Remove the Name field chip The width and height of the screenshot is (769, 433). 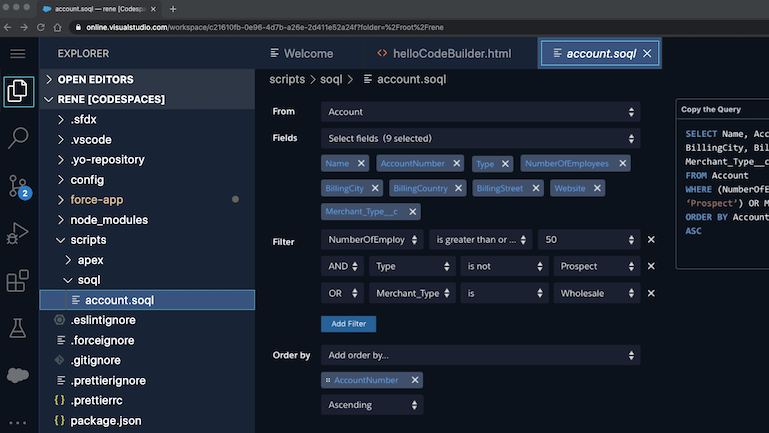[361, 163]
